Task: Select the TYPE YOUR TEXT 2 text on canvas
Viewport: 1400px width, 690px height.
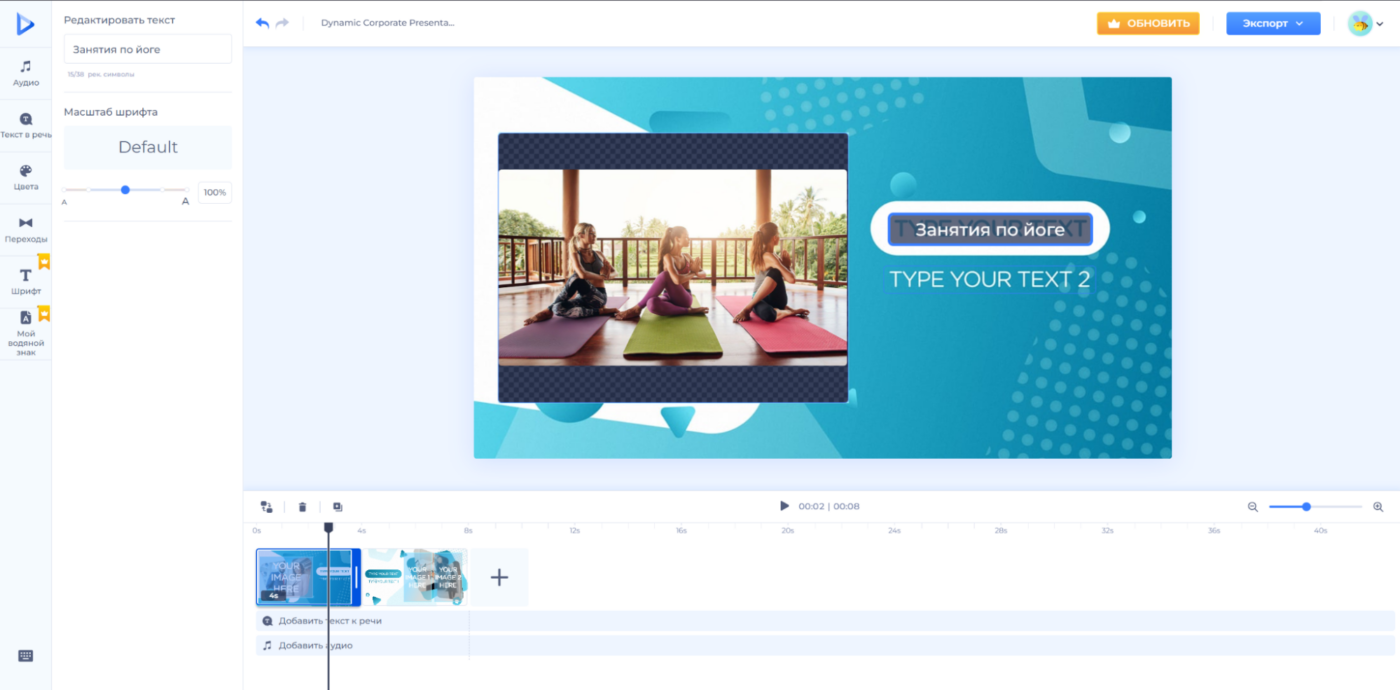Action: tap(990, 280)
